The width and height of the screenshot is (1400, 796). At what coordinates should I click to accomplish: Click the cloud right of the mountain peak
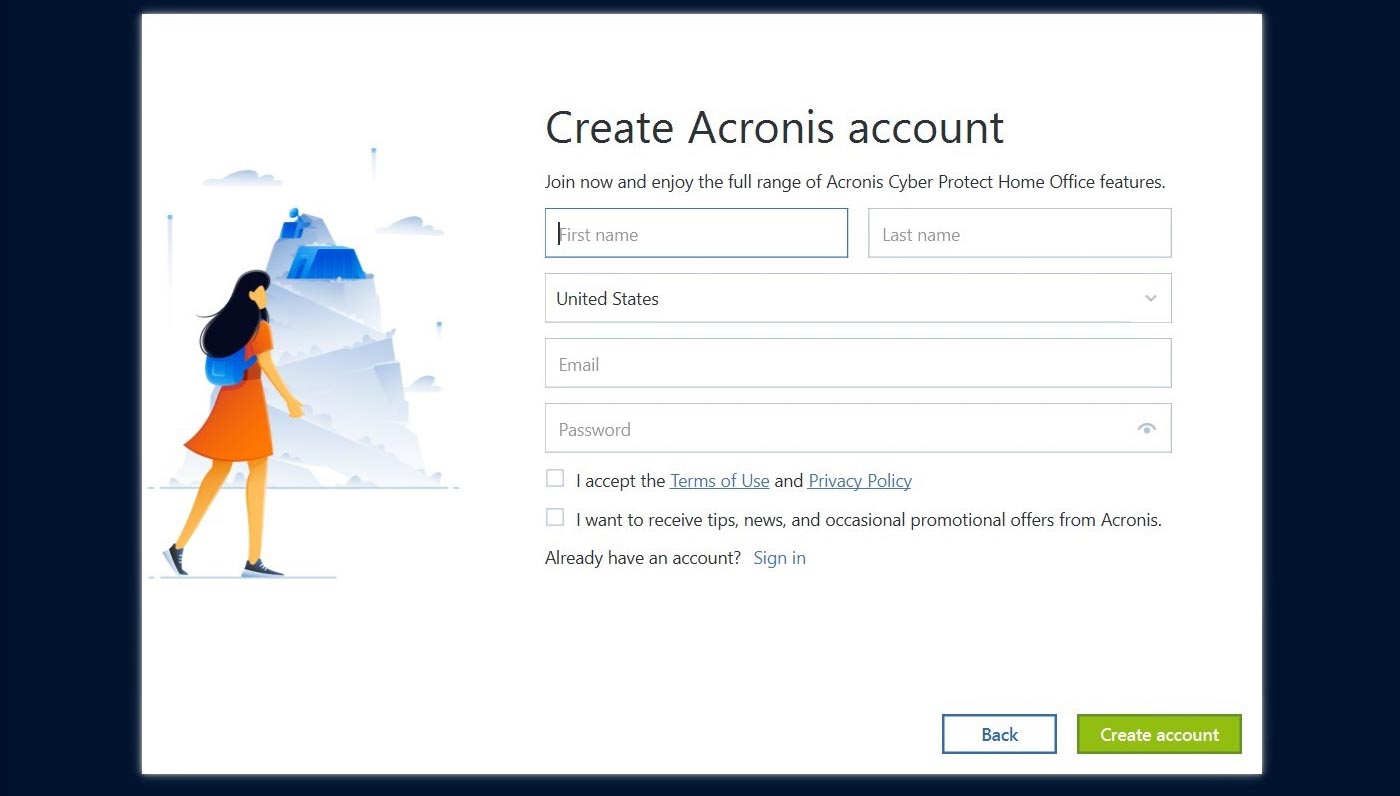tap(410, 226)
